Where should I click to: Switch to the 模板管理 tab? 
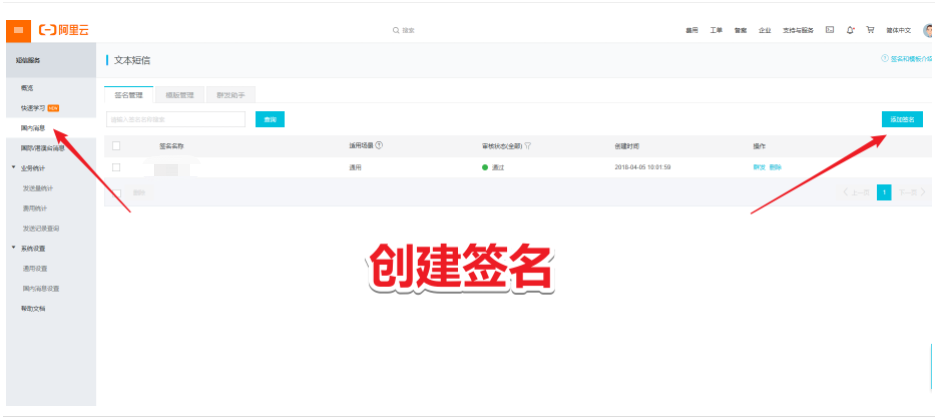coord(179,95)
